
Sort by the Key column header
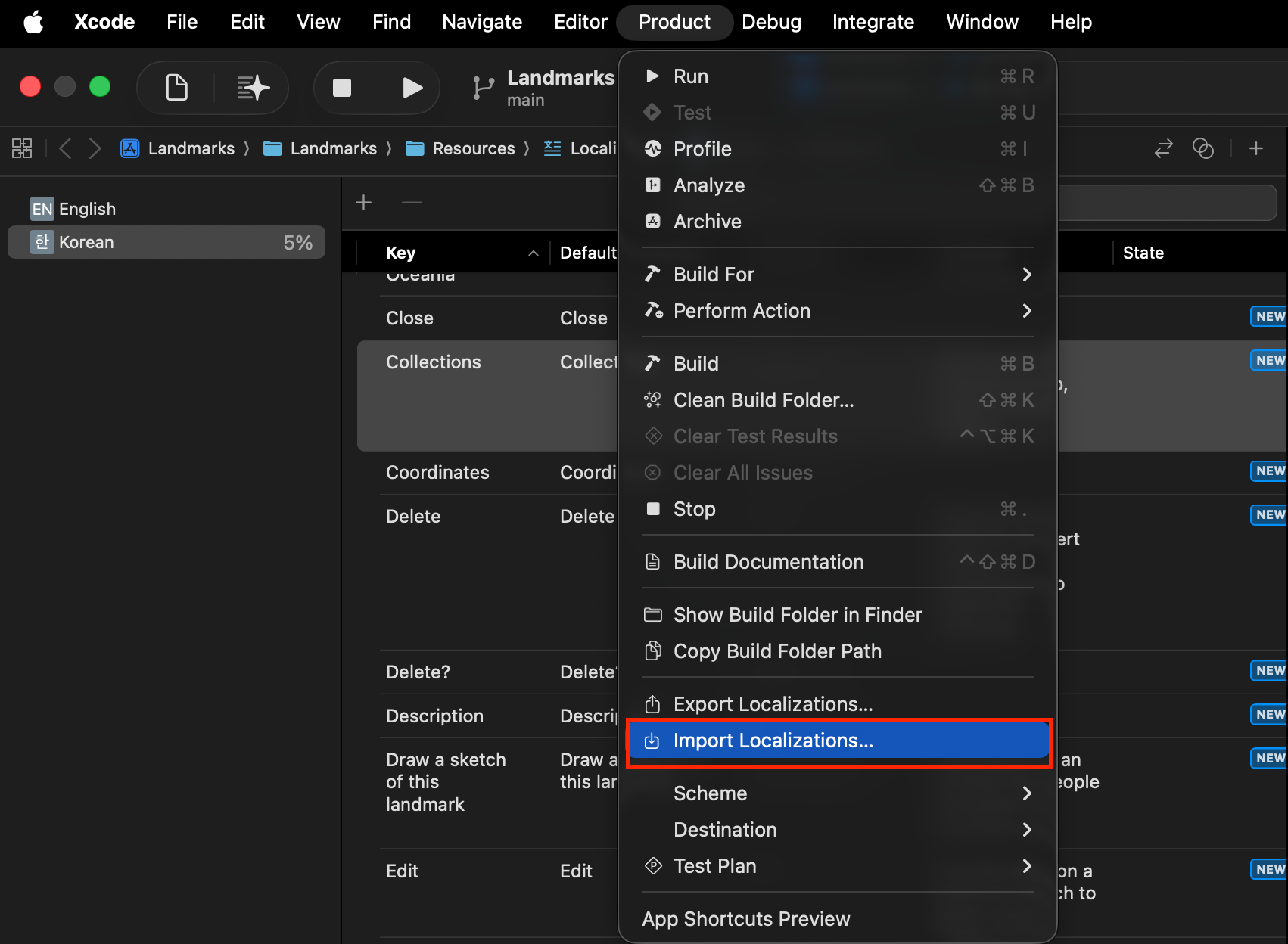462,253
